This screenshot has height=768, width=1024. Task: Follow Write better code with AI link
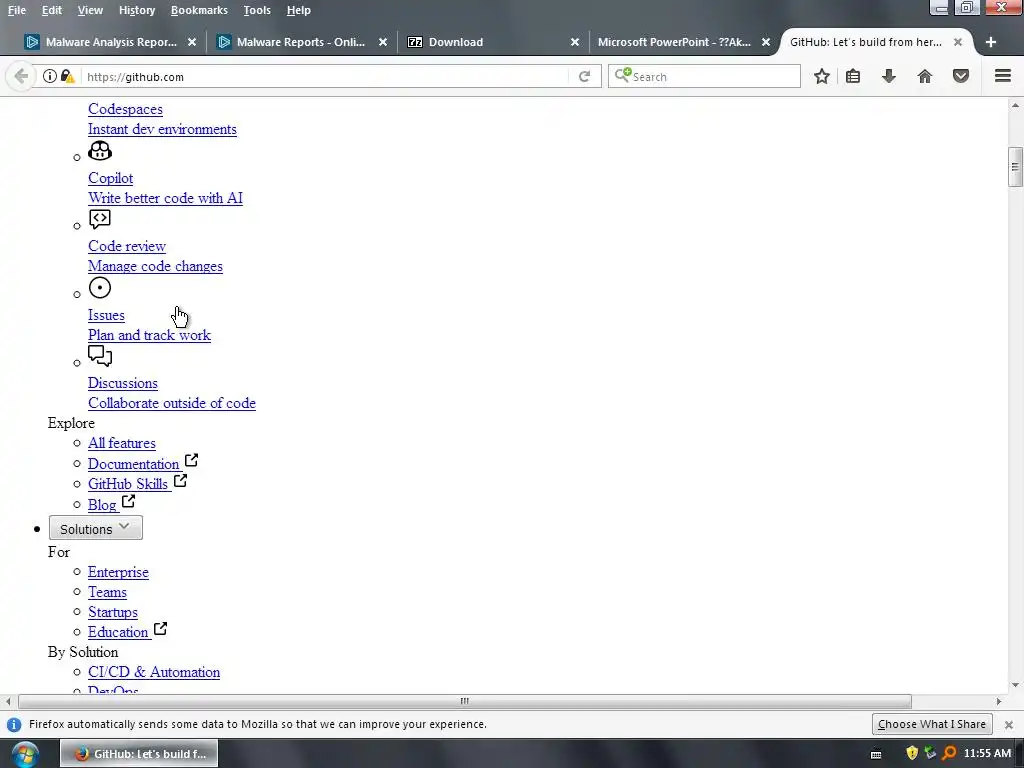click(165, 198)
